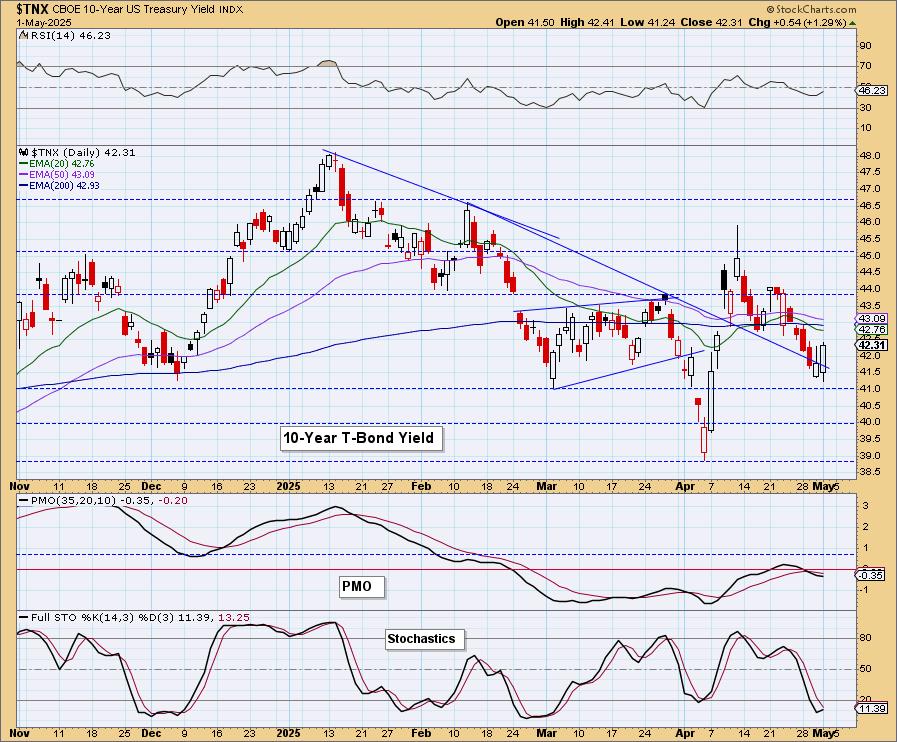Click the 11.39 value tag on Stochastics axis

pos(872,708)
